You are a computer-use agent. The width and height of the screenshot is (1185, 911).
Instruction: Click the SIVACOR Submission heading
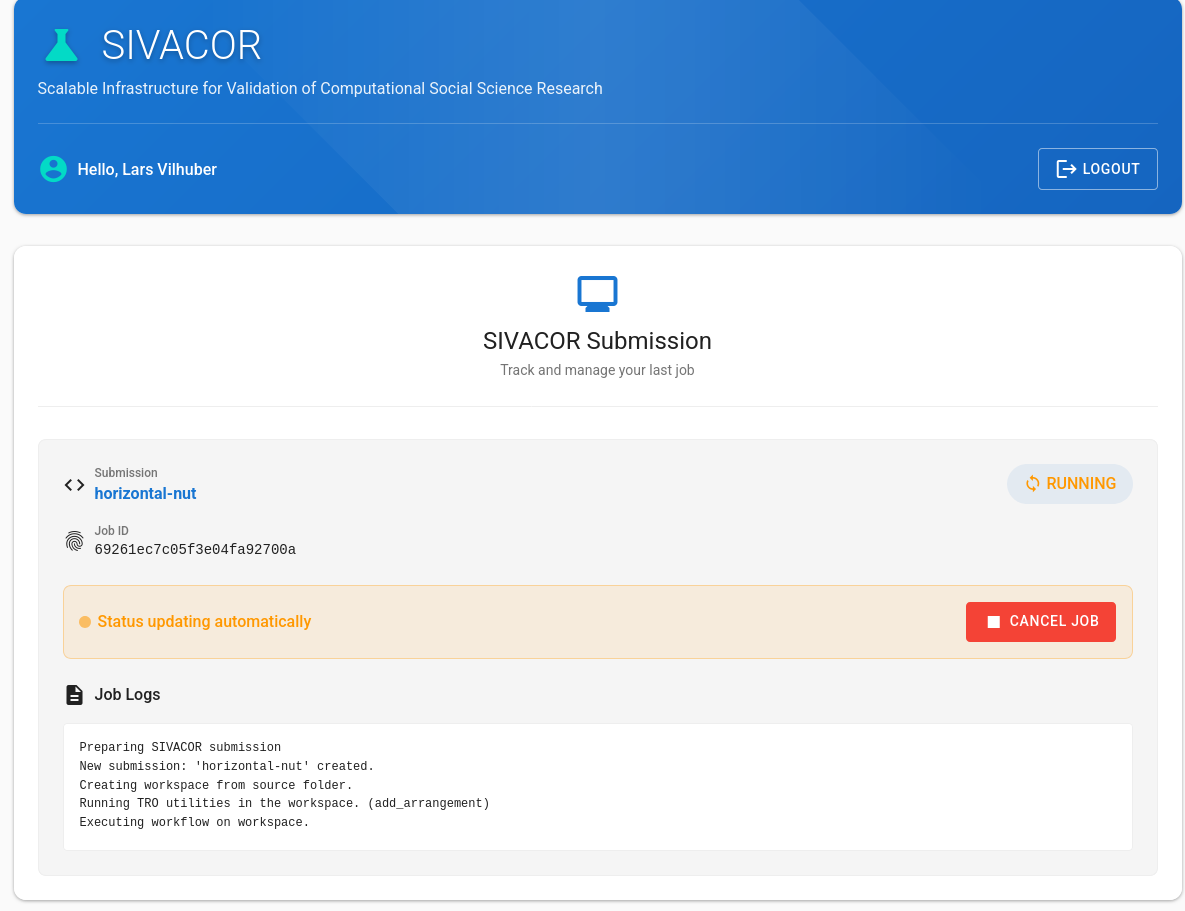[597, 341]
